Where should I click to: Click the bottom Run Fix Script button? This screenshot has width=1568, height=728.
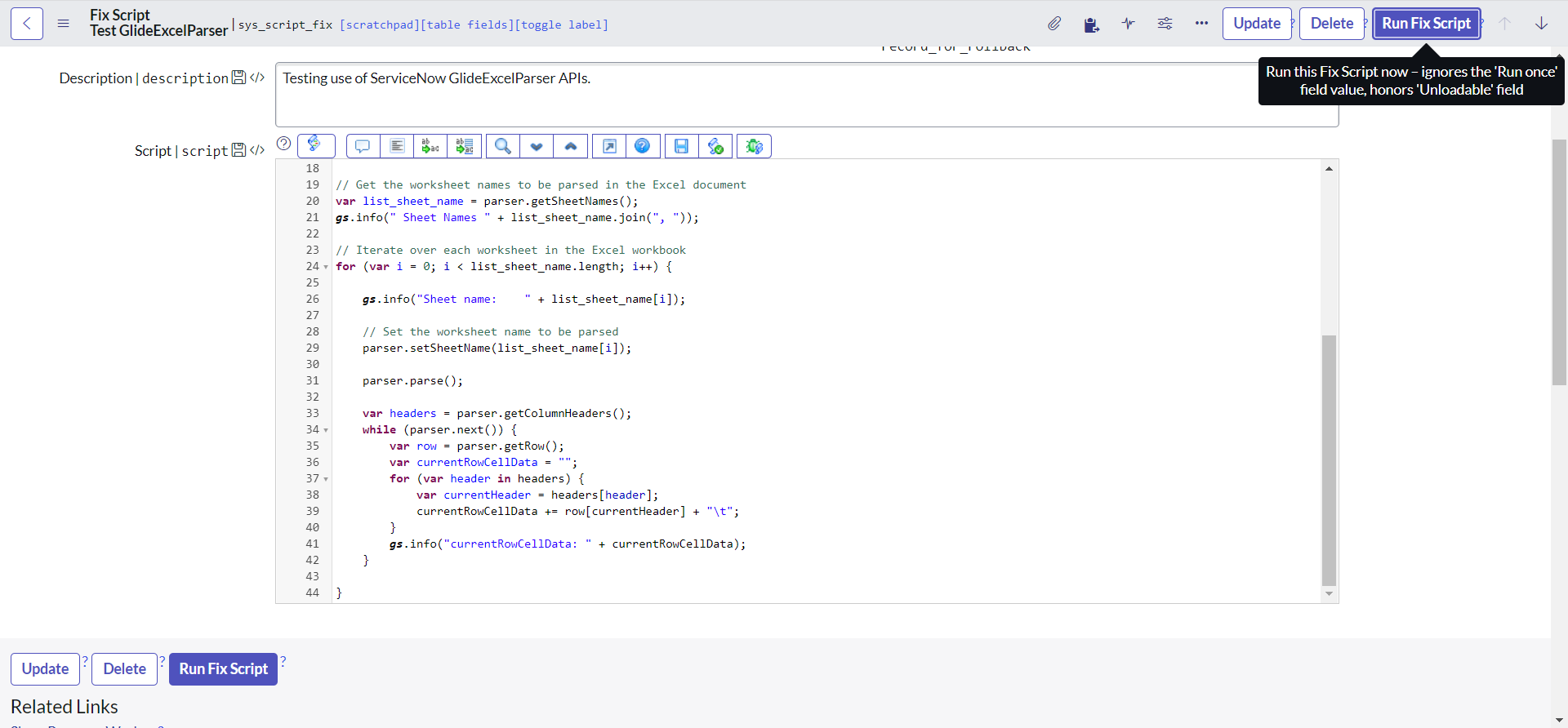(223, 669)
